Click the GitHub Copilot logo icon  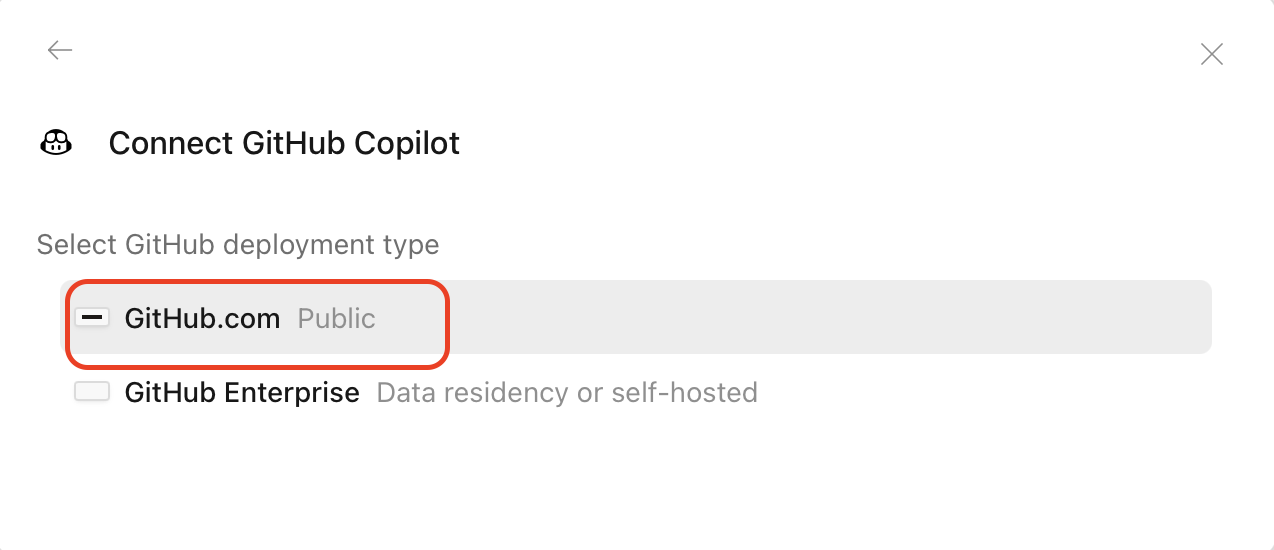coord(56,143)
